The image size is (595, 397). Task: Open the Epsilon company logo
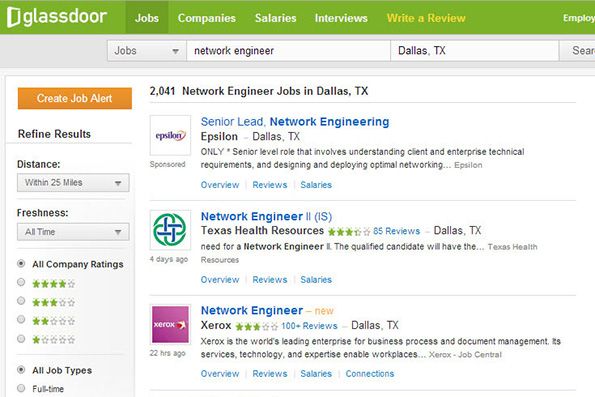170,135
